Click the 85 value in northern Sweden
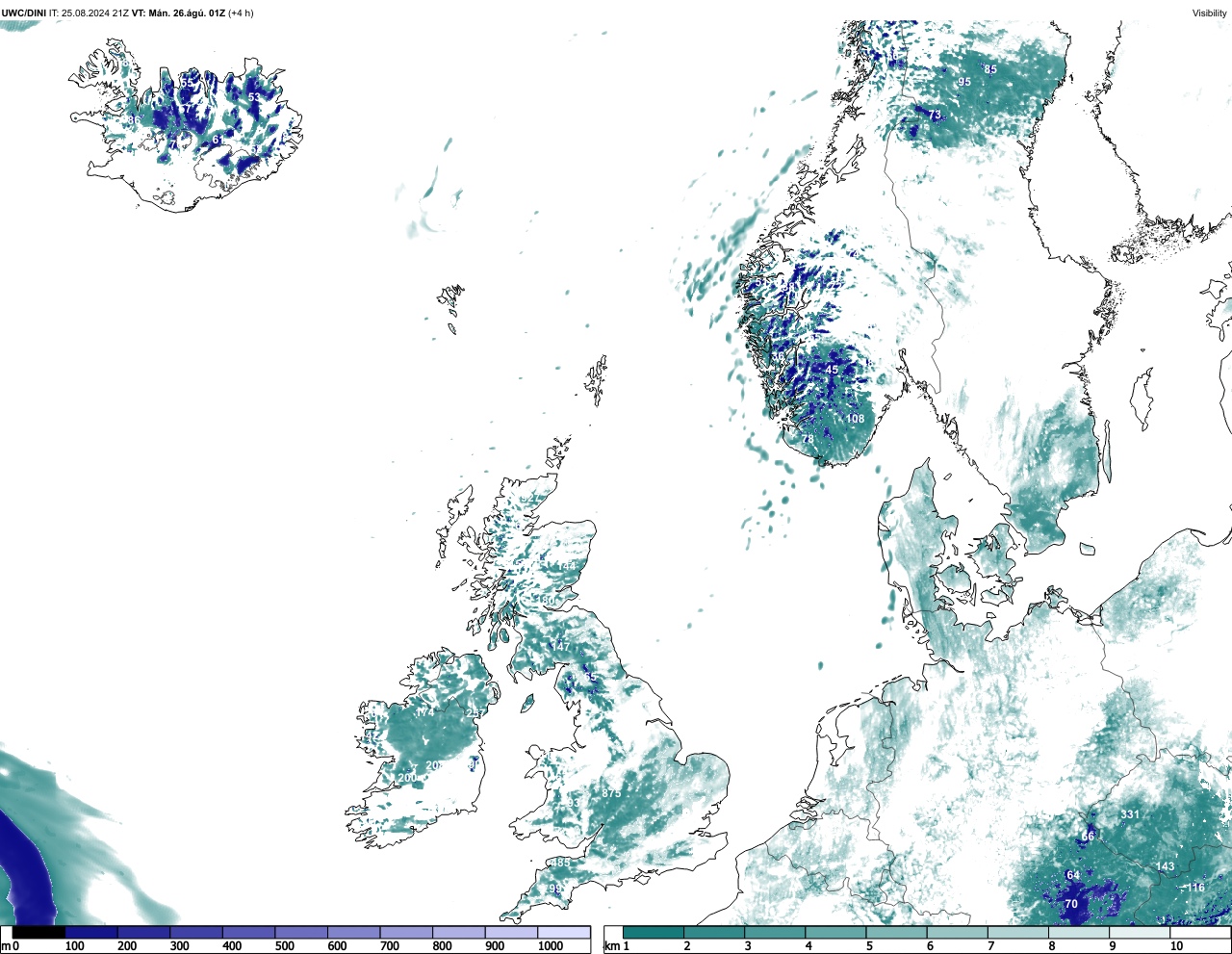Image resolution: width=1232 pixels, height=954 pixels. (990, 69)
